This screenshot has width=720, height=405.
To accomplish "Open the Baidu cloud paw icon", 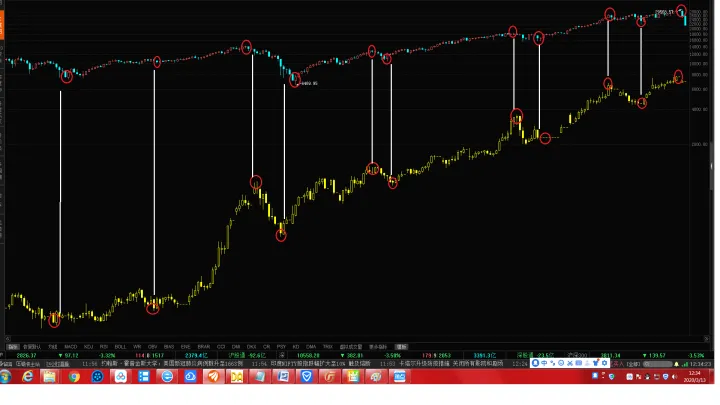I will click(121, 377).
